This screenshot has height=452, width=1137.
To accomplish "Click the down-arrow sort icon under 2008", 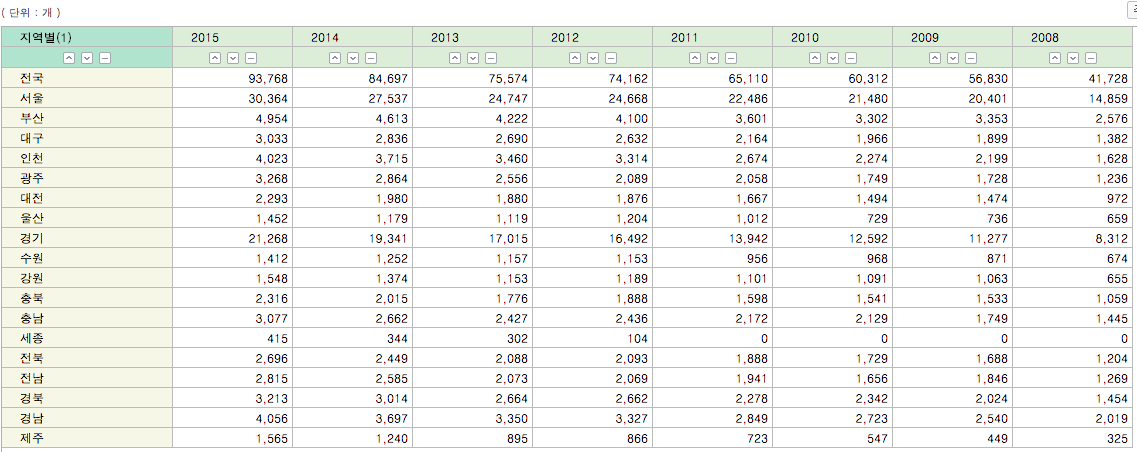I will [x=1072, y=58].
